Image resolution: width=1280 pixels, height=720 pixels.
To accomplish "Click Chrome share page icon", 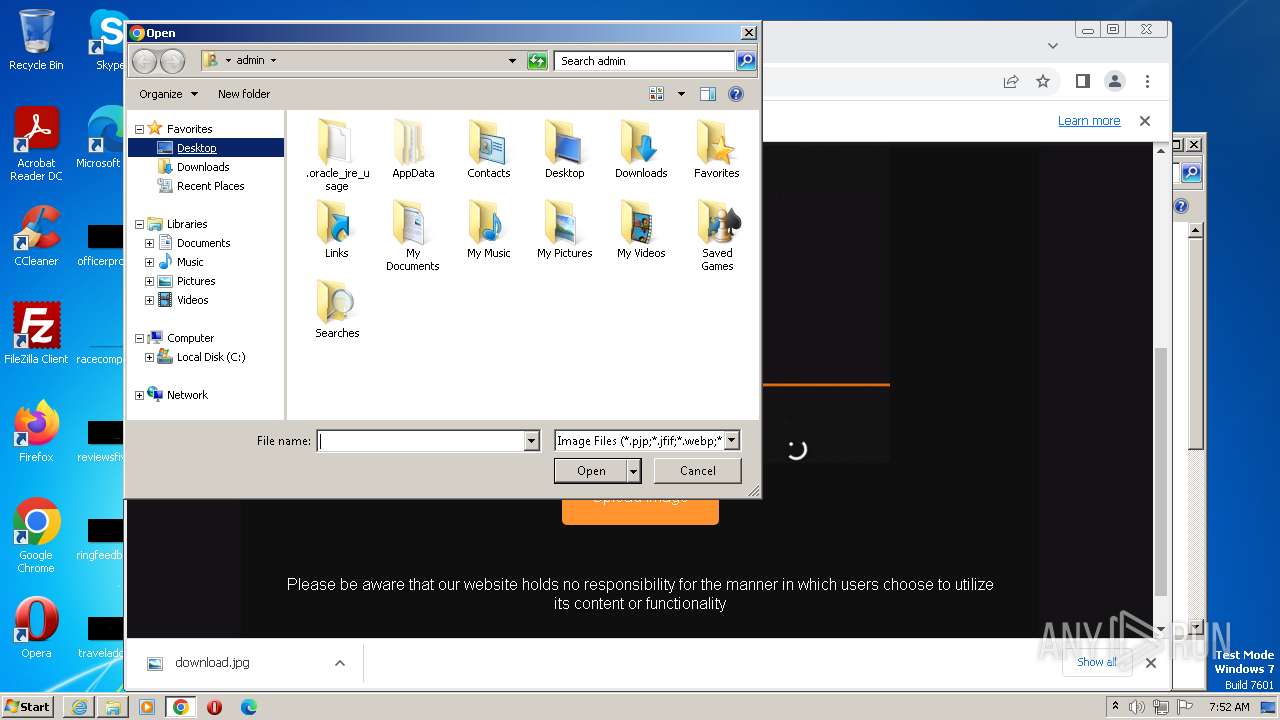I will click(1011, 82).
